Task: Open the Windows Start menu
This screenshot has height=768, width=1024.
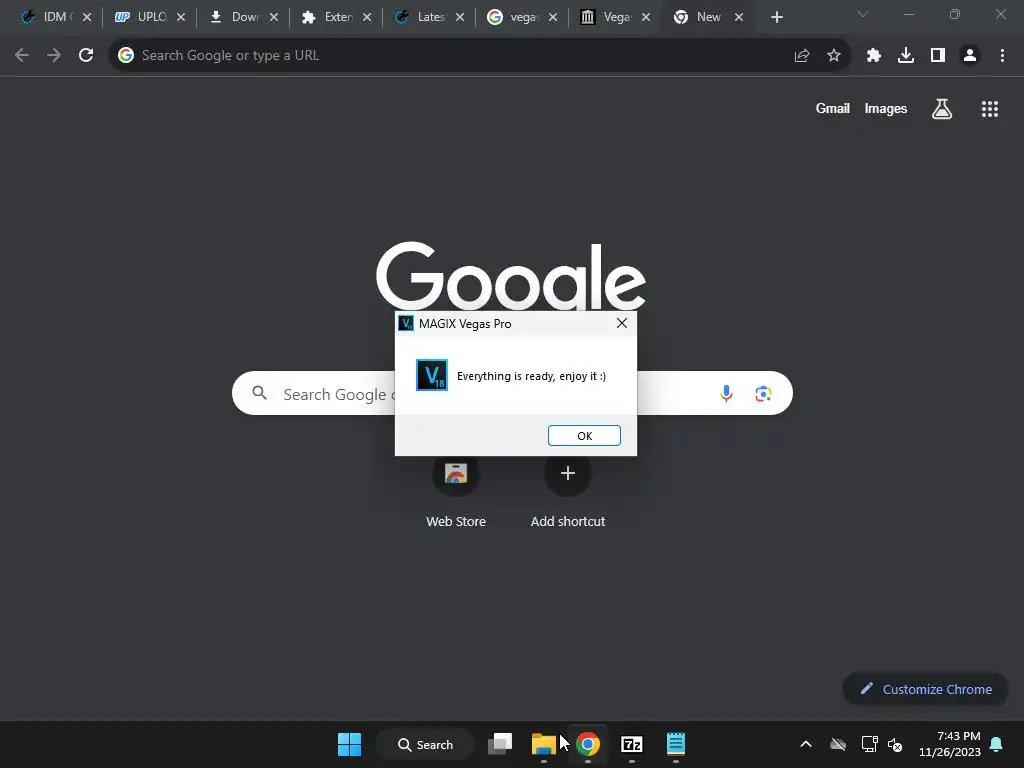Action: (349, 744)
